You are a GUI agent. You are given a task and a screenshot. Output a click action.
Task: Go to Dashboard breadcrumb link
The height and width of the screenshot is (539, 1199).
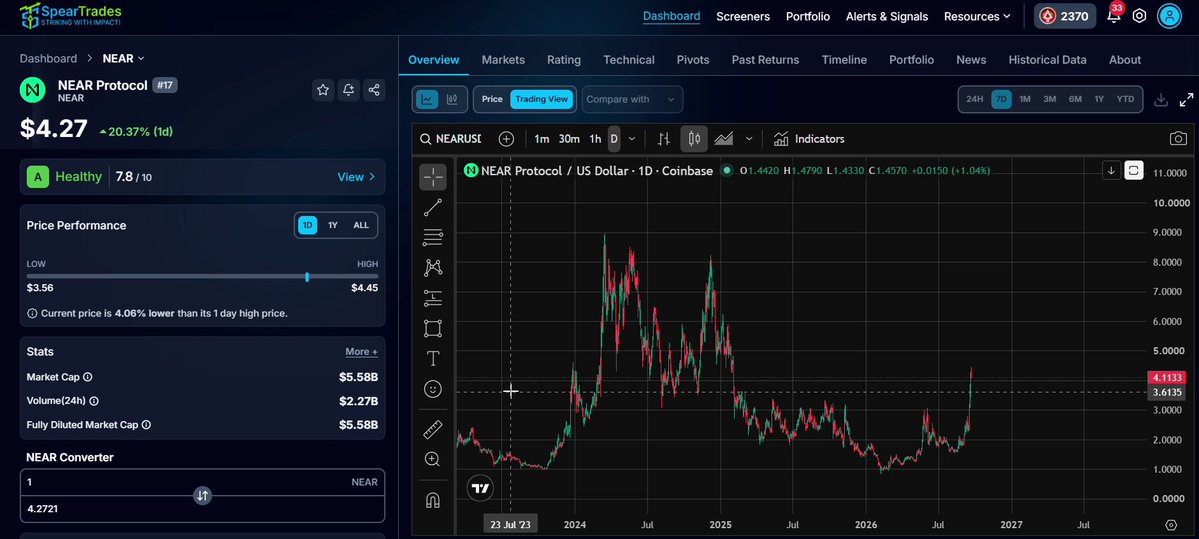(48, 58)
